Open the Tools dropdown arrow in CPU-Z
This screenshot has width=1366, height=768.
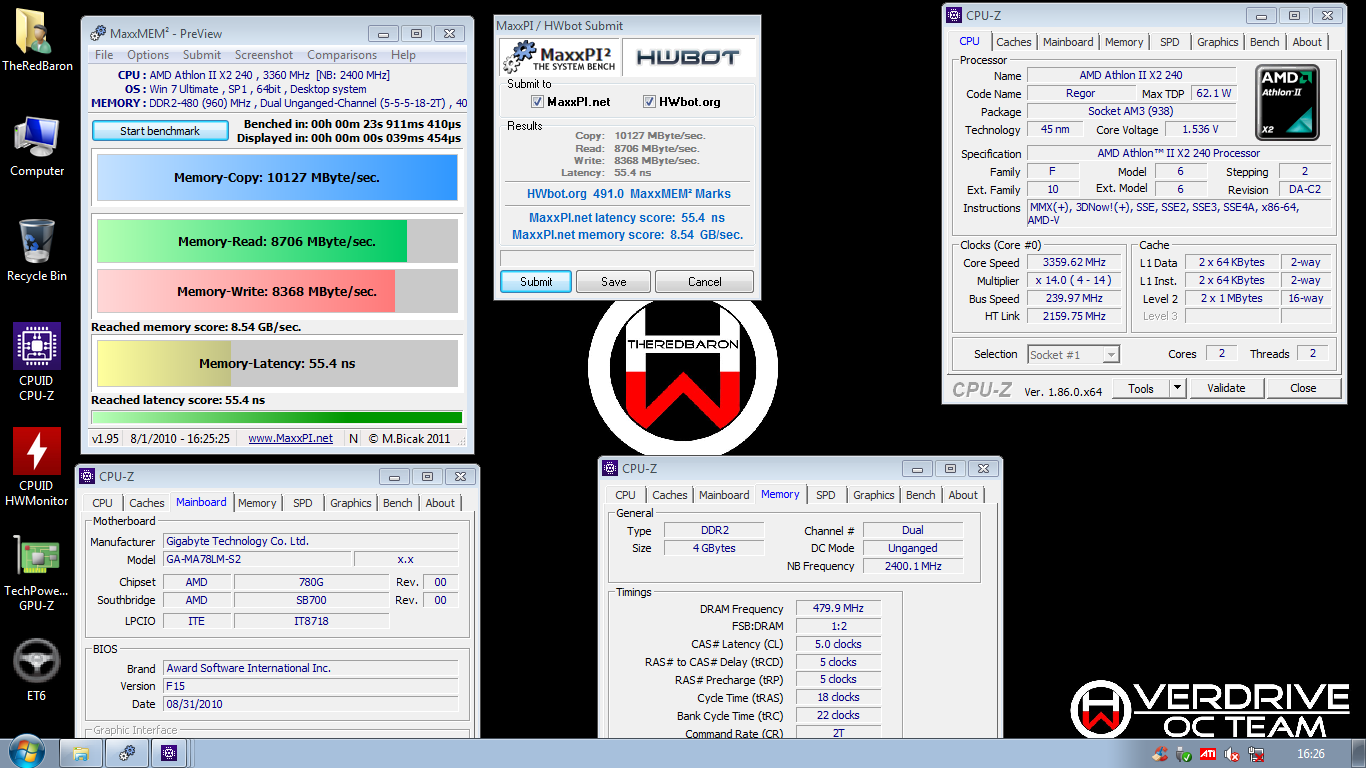1177,388
